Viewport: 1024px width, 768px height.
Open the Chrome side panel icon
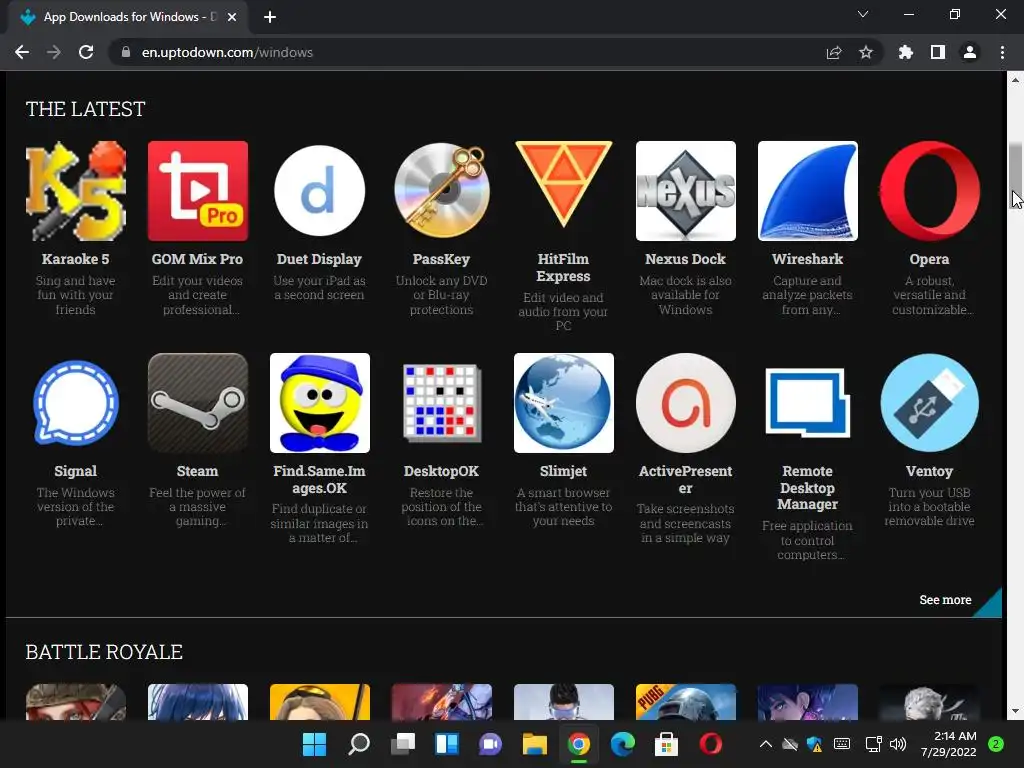[938, 52]
